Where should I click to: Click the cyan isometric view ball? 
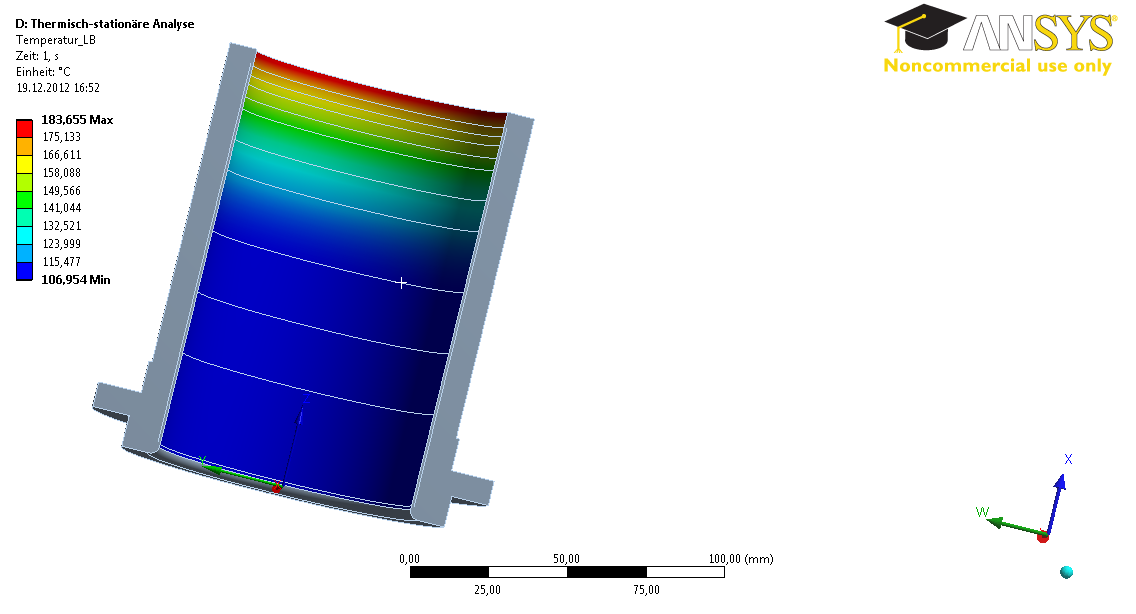pos(1066,572)
